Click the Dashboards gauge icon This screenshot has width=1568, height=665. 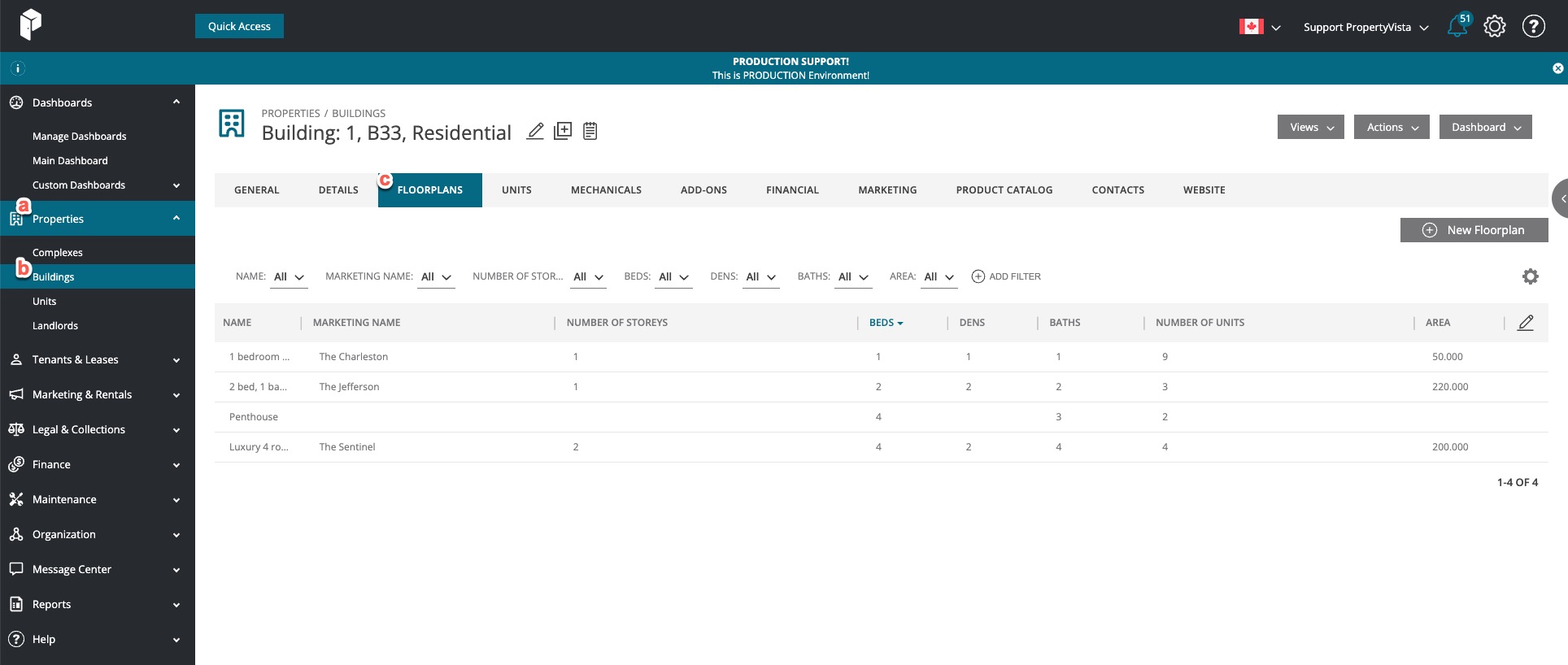[16, 102]
